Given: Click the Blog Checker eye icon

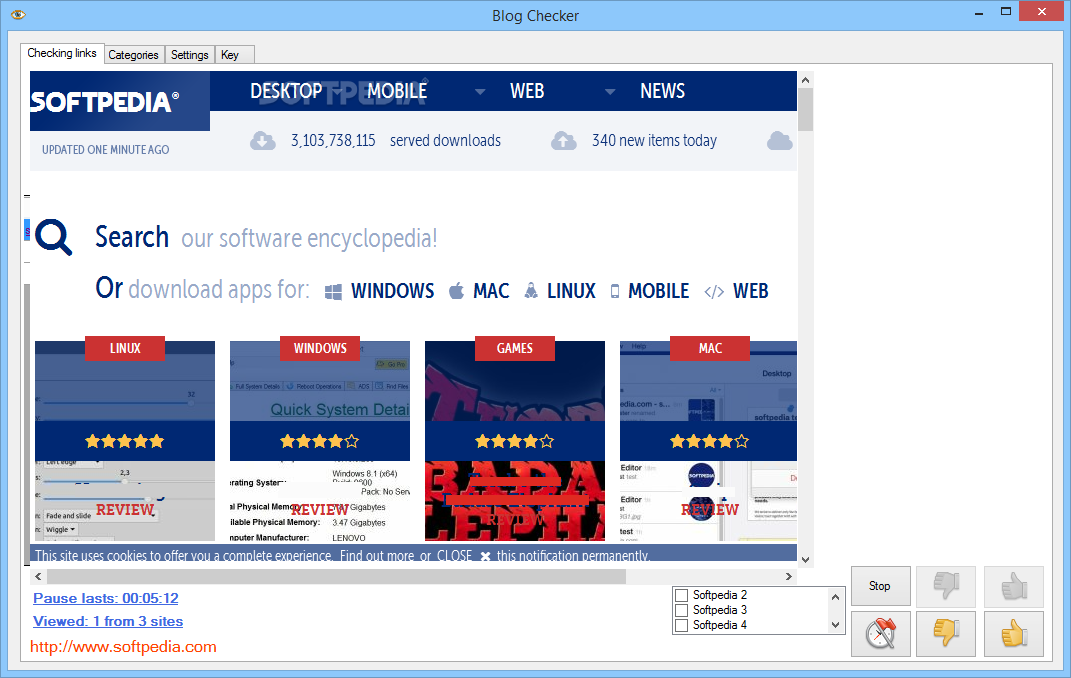Looking at the screenshot, I should [18, 14].
